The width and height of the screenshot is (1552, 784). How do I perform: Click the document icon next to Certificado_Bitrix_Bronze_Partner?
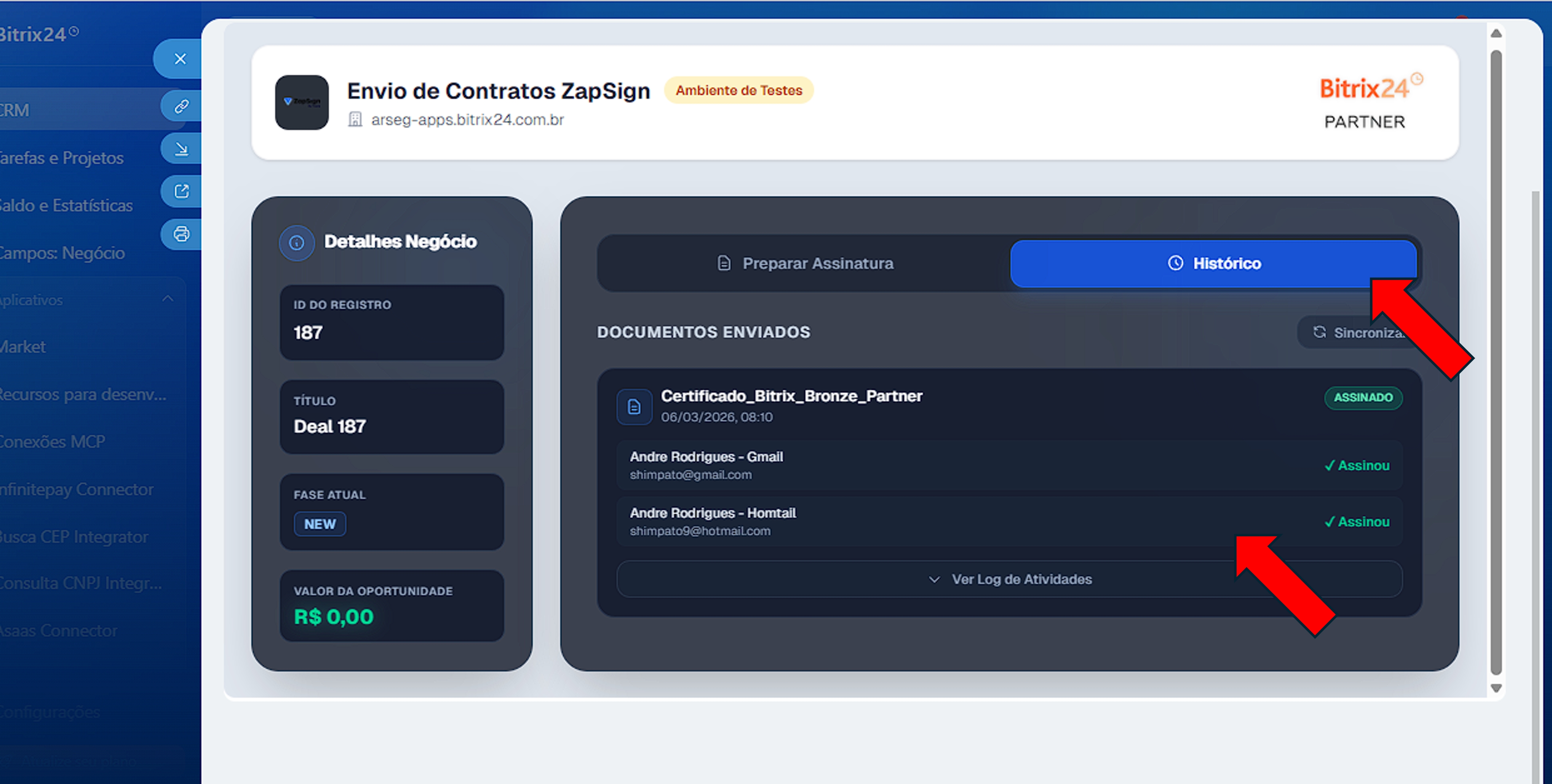tap(634, 407)
